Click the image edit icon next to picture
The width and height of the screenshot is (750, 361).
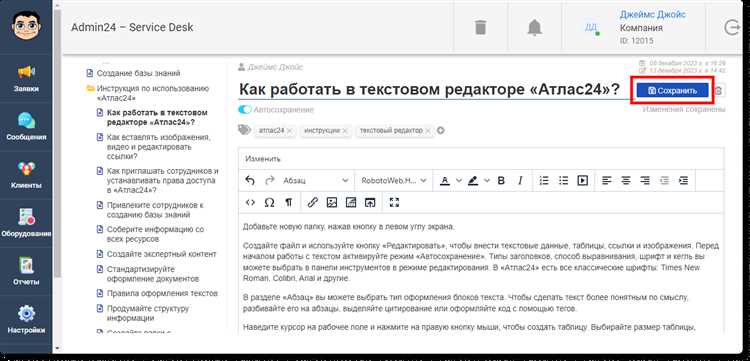(x=351, y=202)
